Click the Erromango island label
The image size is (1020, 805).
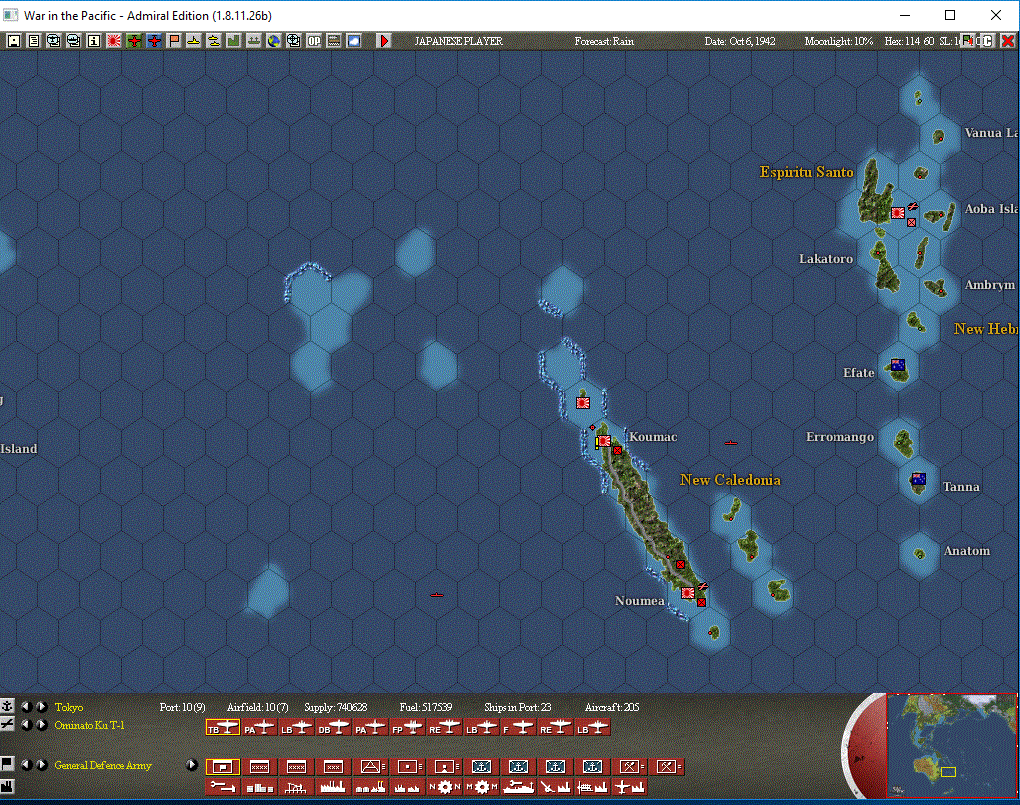(840, 437)
